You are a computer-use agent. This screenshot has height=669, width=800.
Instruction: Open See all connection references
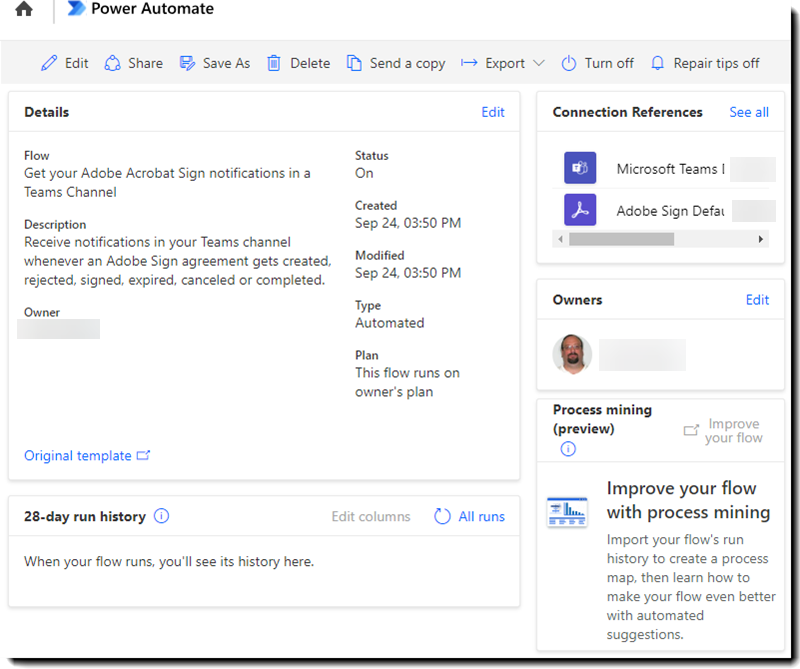click(748, 112)
